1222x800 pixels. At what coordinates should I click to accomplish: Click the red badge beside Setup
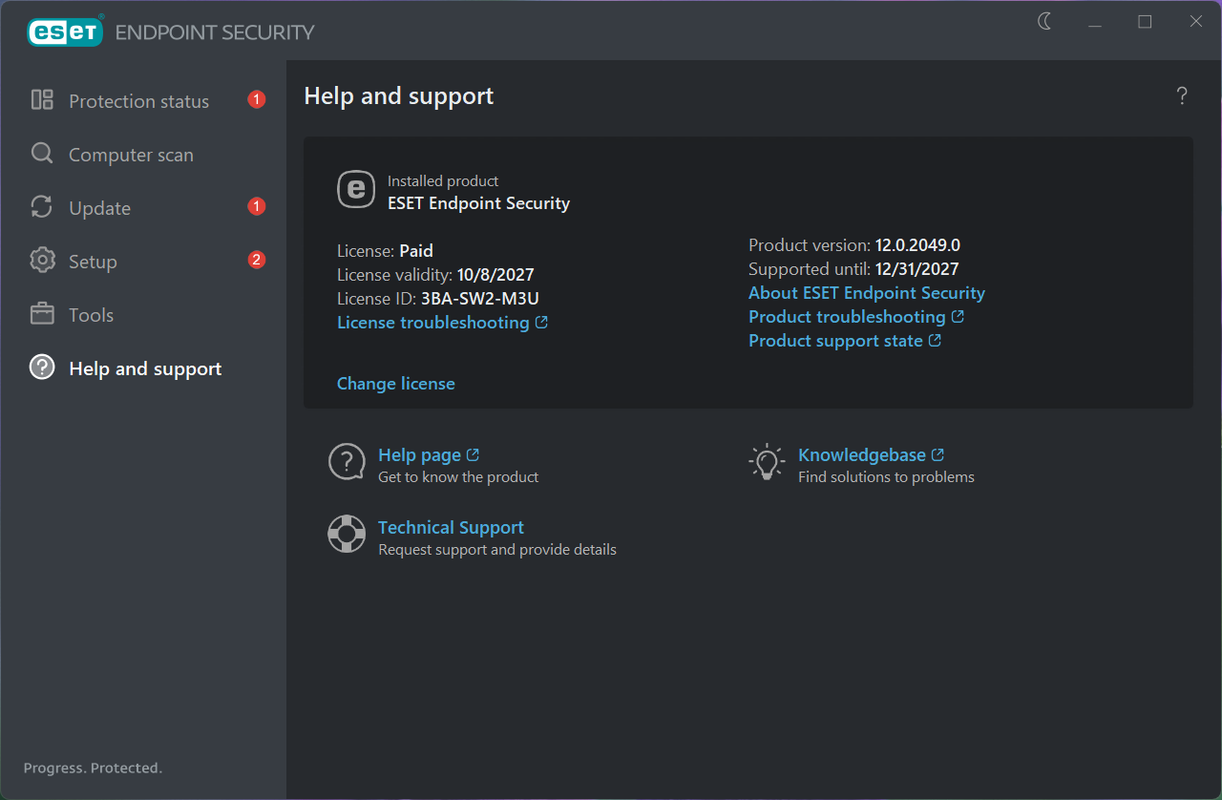pos(257,261)
